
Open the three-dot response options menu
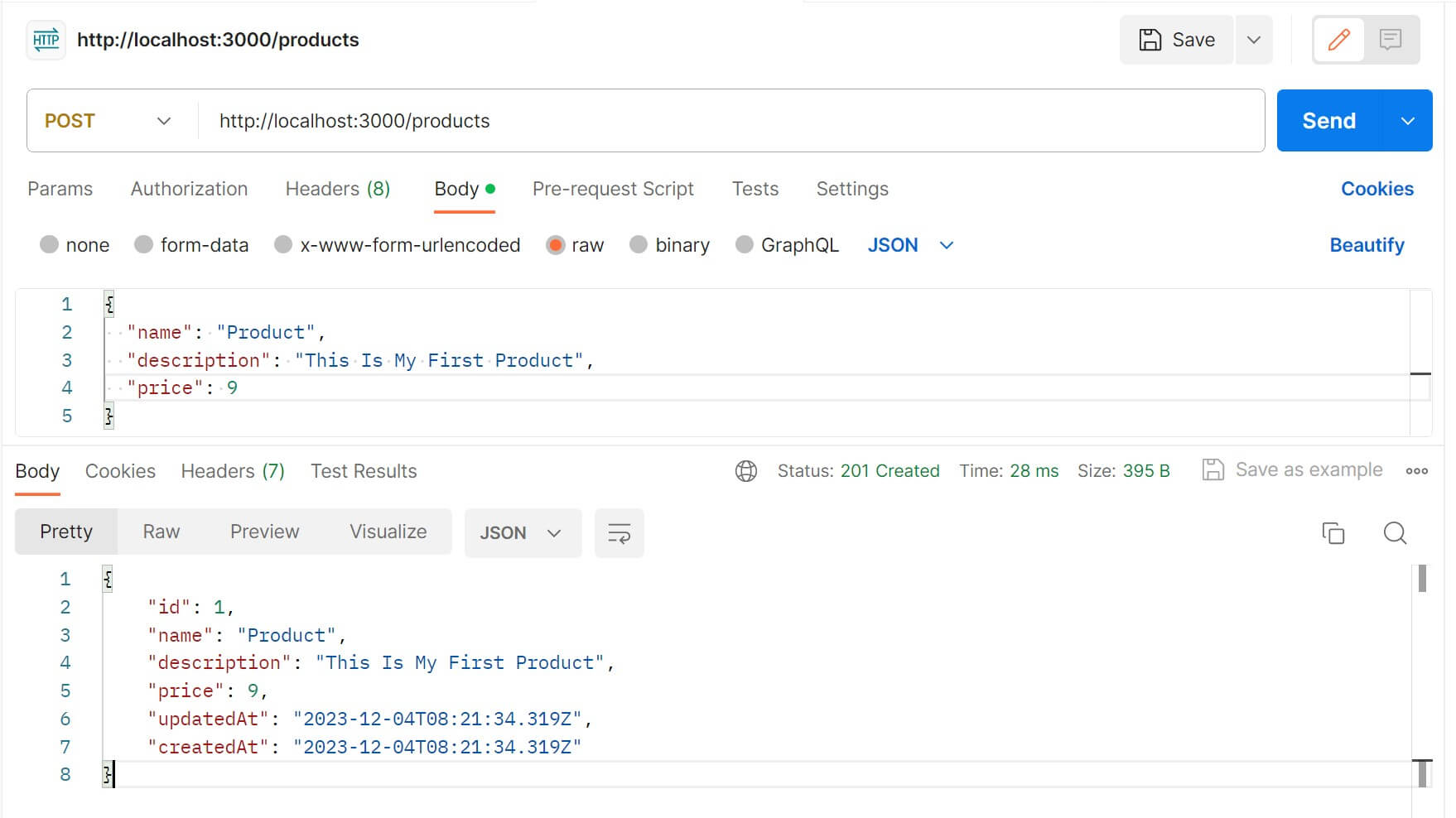point(1416,470)
